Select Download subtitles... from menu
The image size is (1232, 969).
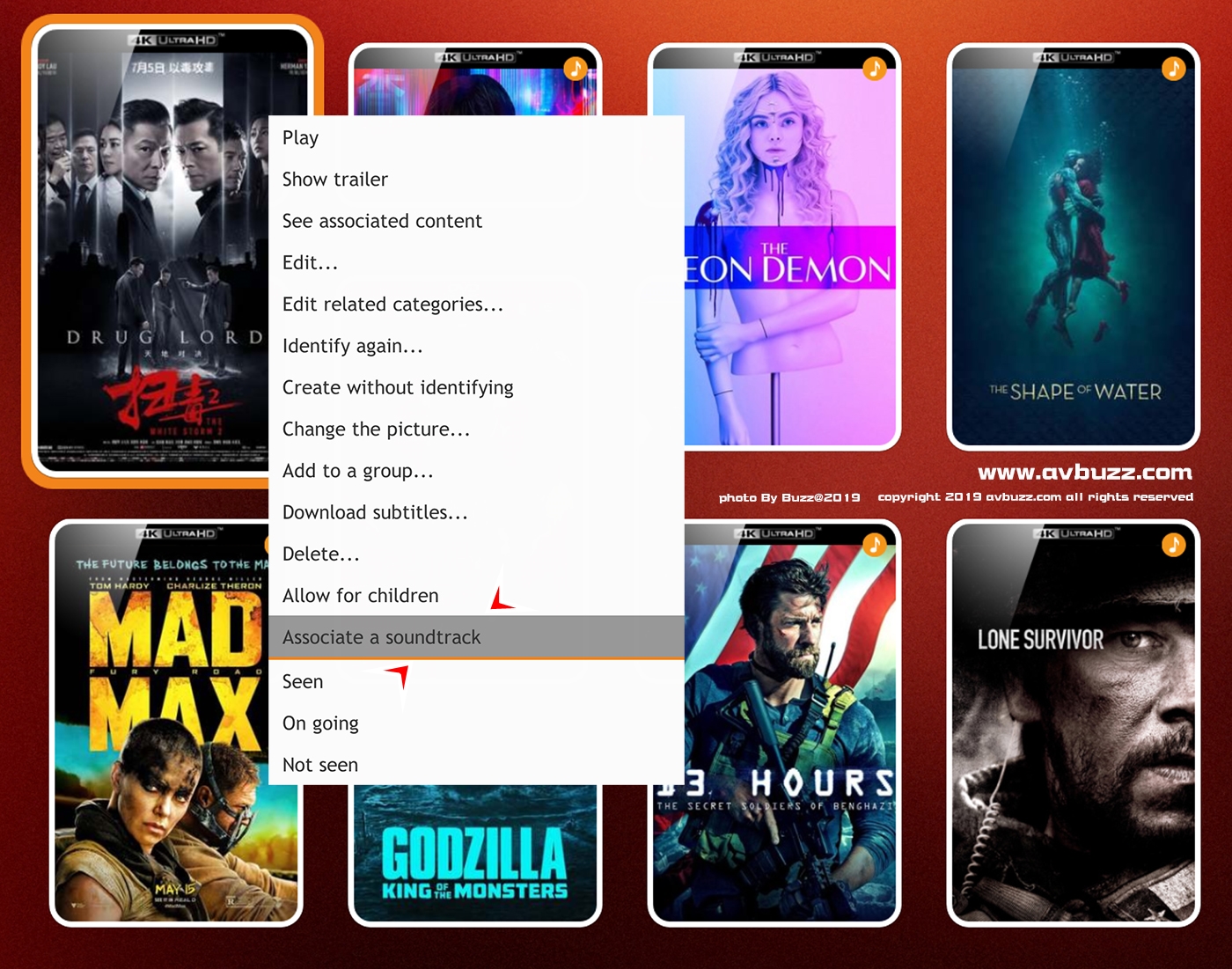(375, 512)
